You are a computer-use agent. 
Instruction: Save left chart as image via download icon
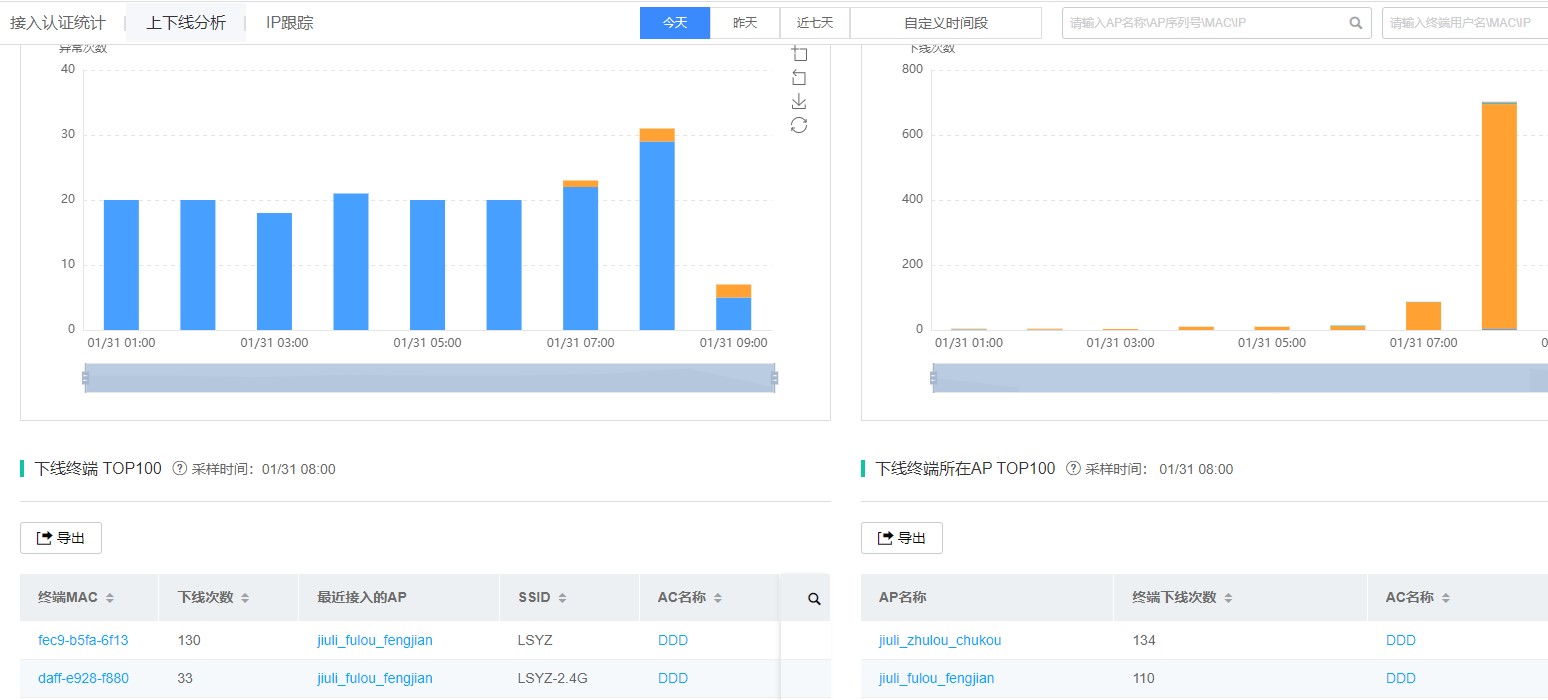[x=799, y=102]
